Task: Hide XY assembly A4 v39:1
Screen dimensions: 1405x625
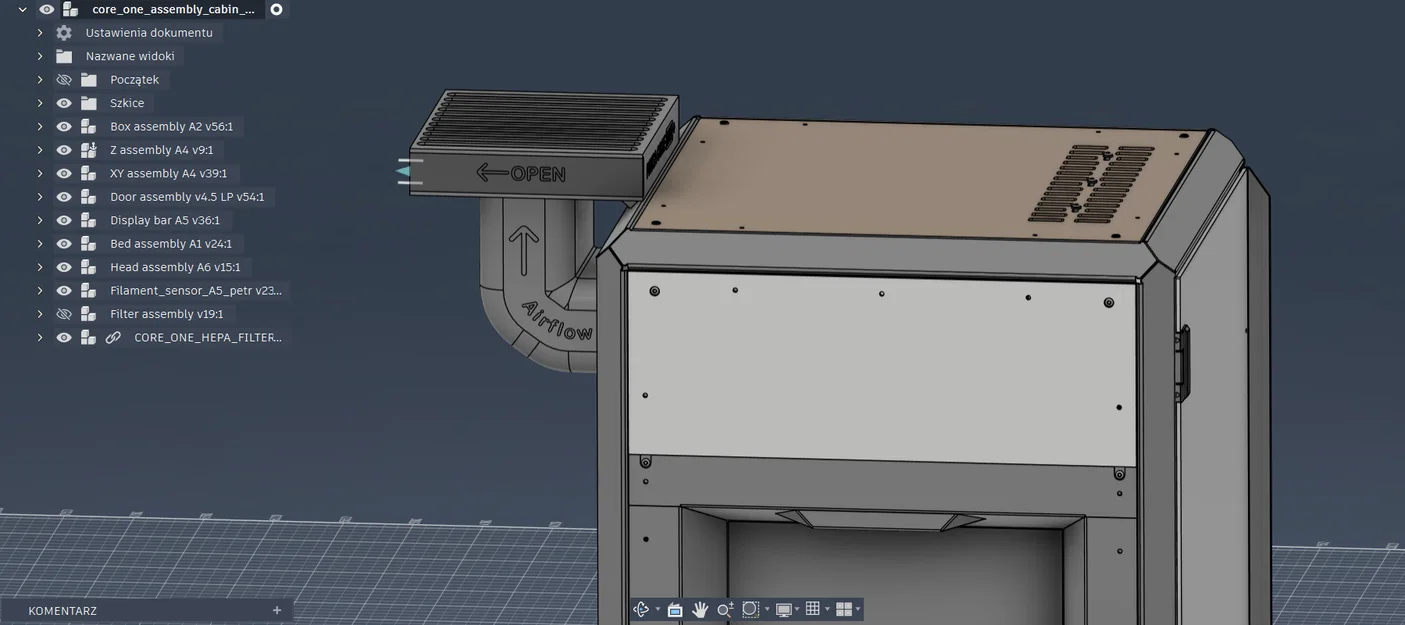Action: pos(64,173)
